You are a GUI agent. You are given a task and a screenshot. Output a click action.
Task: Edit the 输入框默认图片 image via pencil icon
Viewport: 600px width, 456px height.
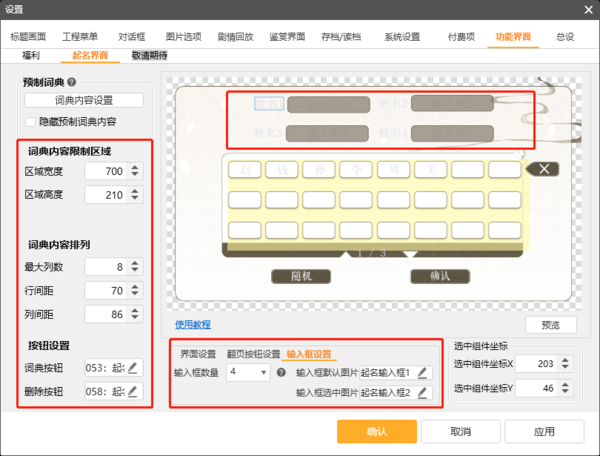pos(422,372)
